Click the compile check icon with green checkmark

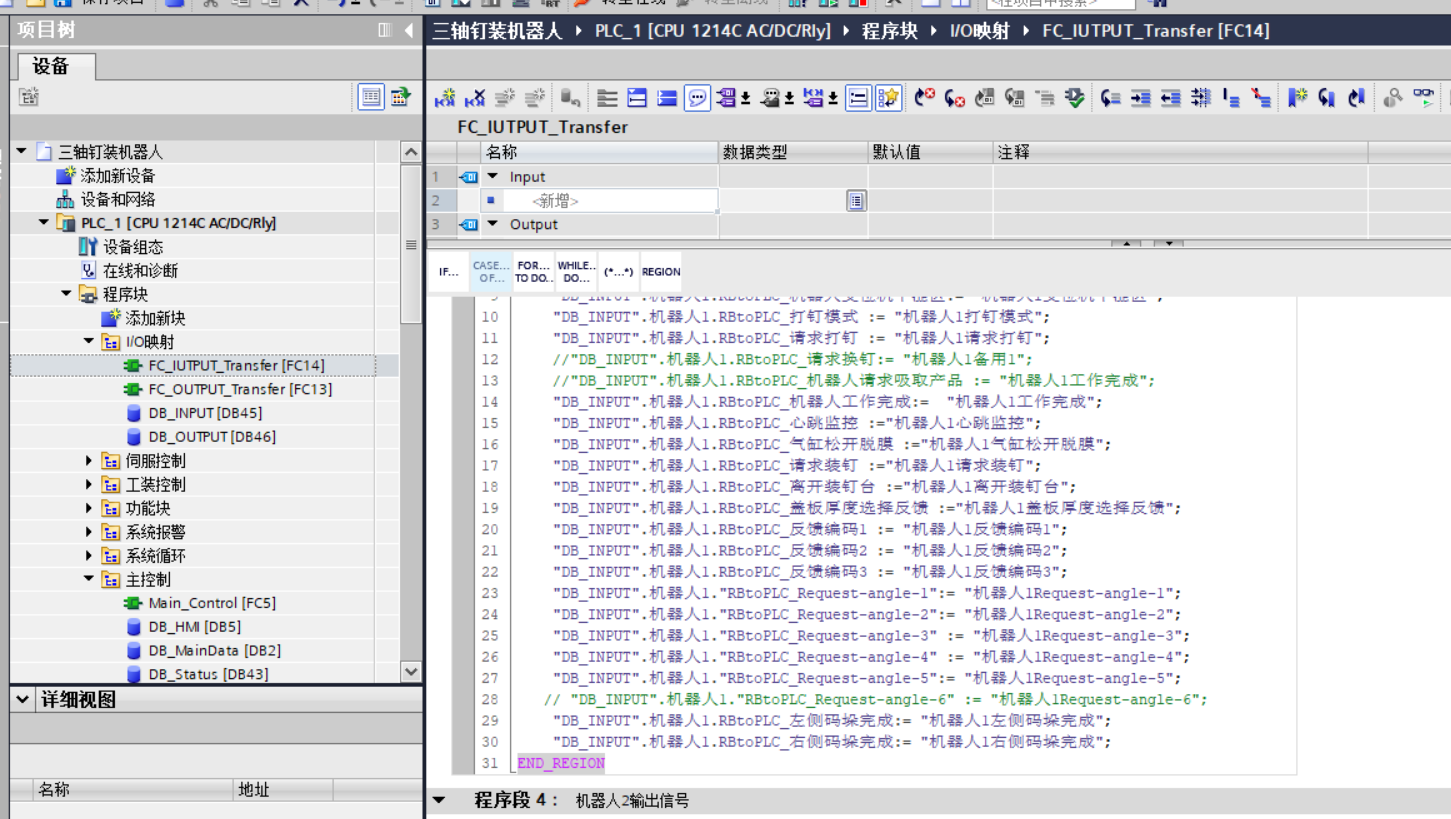1075,98
